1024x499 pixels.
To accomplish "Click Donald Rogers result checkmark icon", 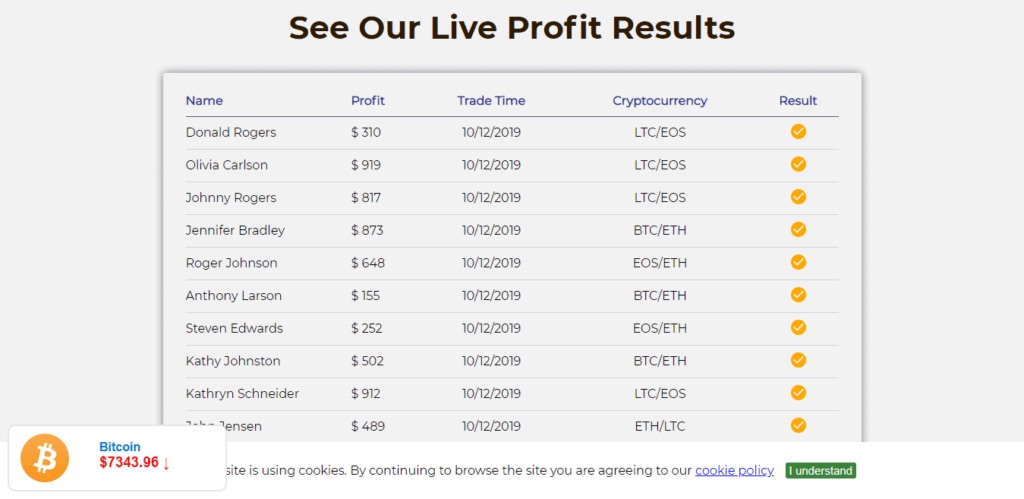I will [x=798, y=132].
